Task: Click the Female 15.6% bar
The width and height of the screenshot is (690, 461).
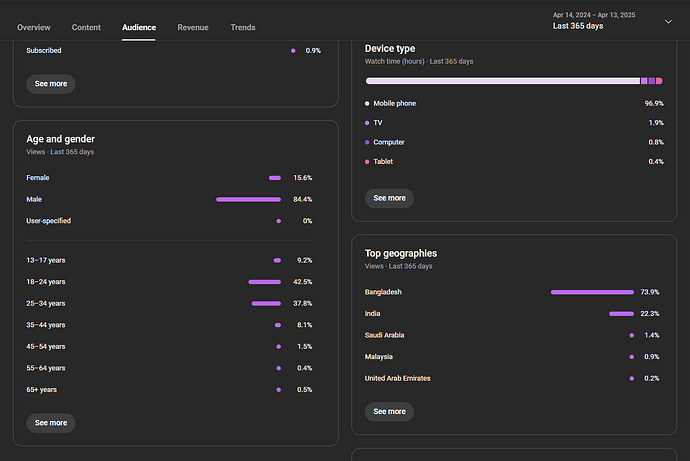Action: pyautogui.click(x=275, y=178)
